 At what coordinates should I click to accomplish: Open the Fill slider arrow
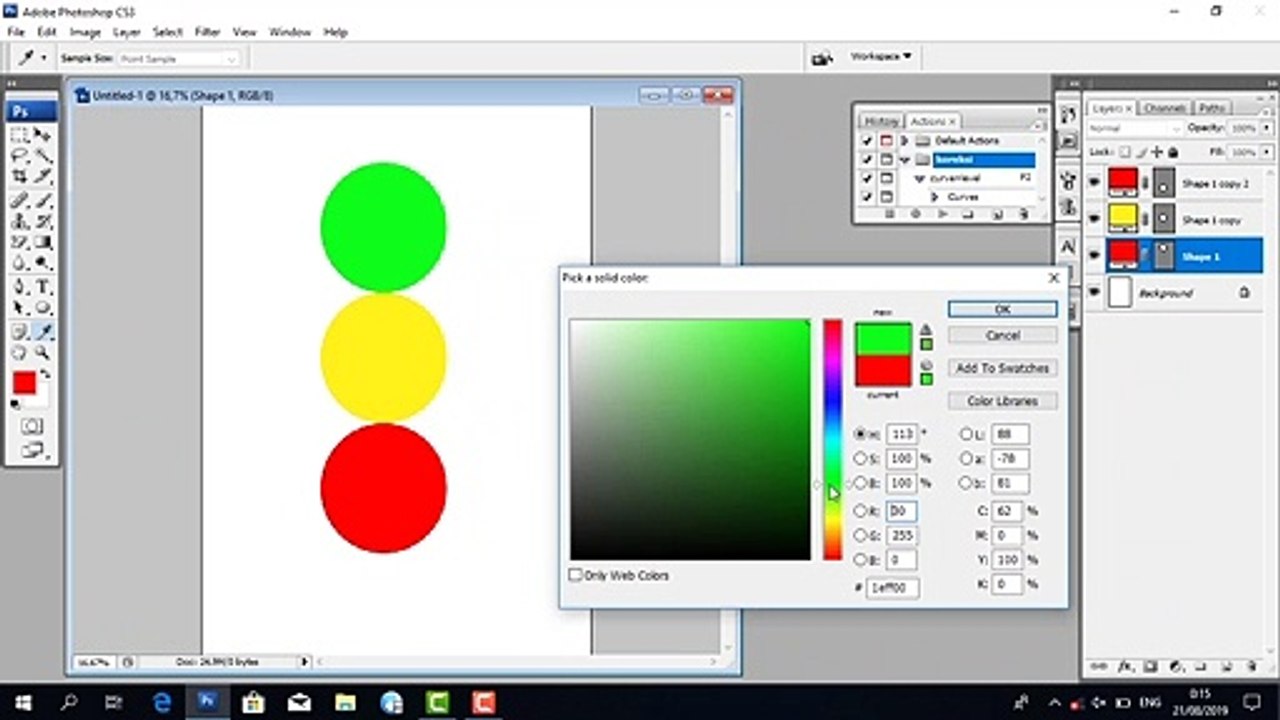(1266, 152)
